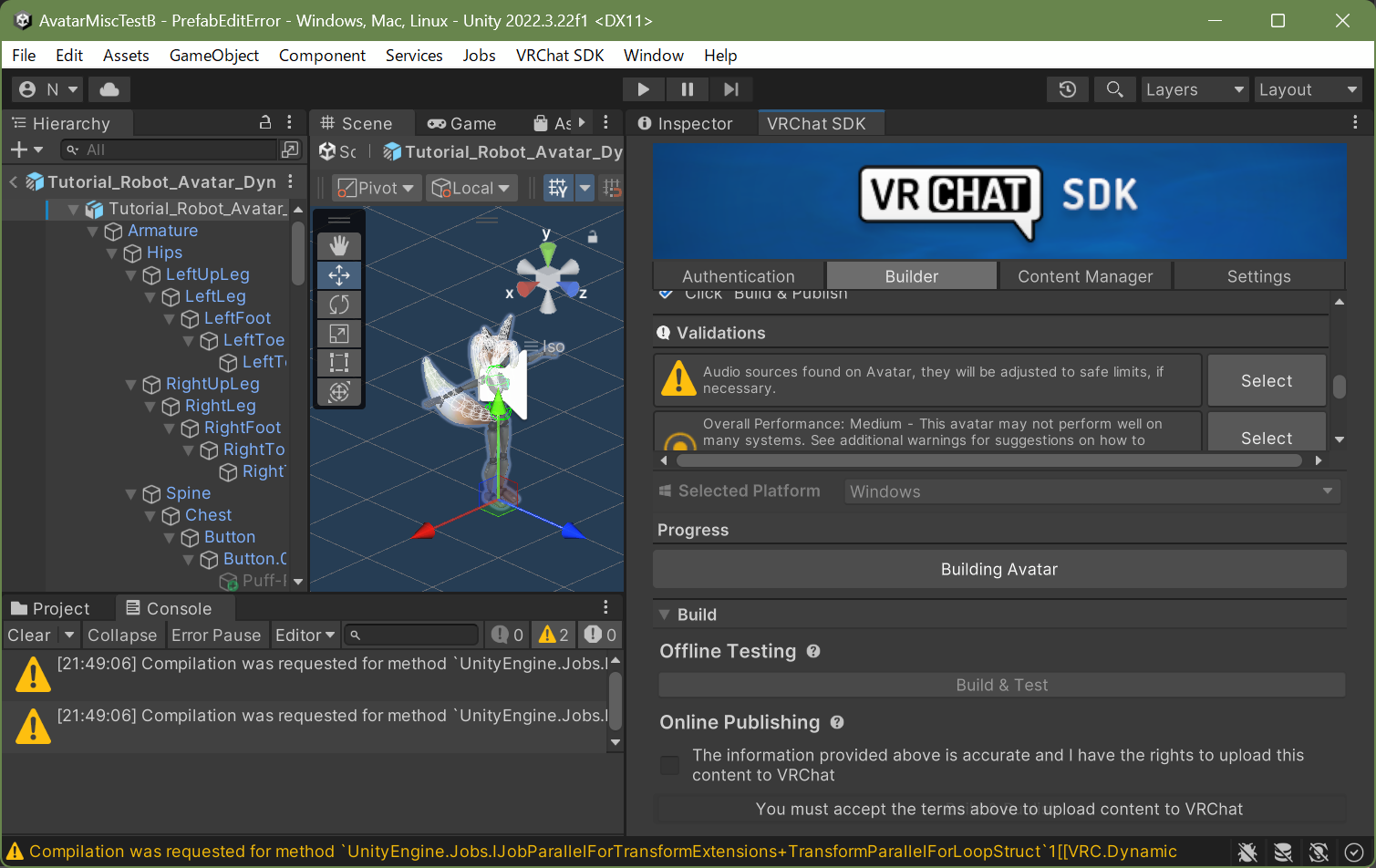Open the Authentication tab
Image resolution: width=1376 pixels, height=868 pixels.
point(739,276)
